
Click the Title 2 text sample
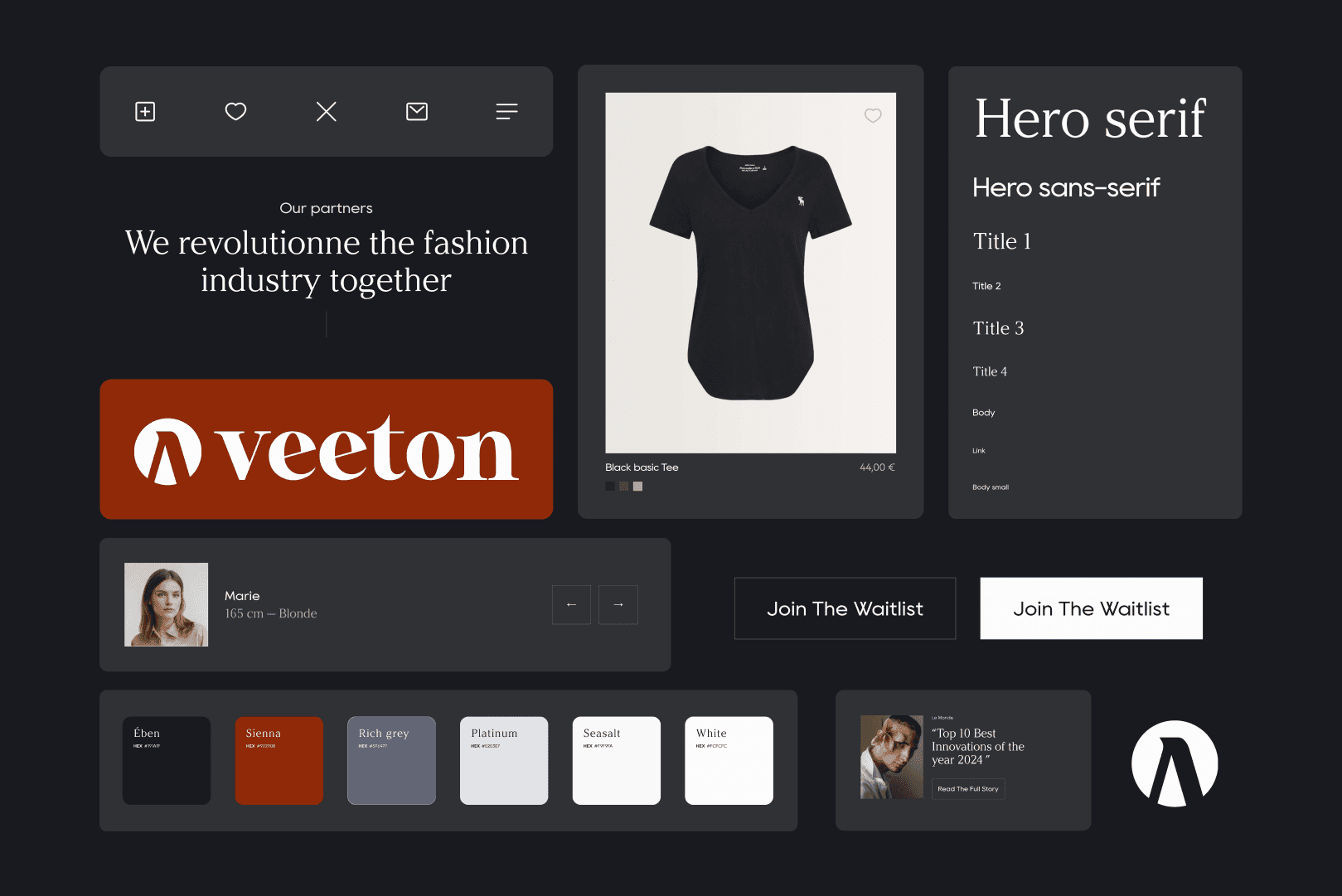[986, 286]
